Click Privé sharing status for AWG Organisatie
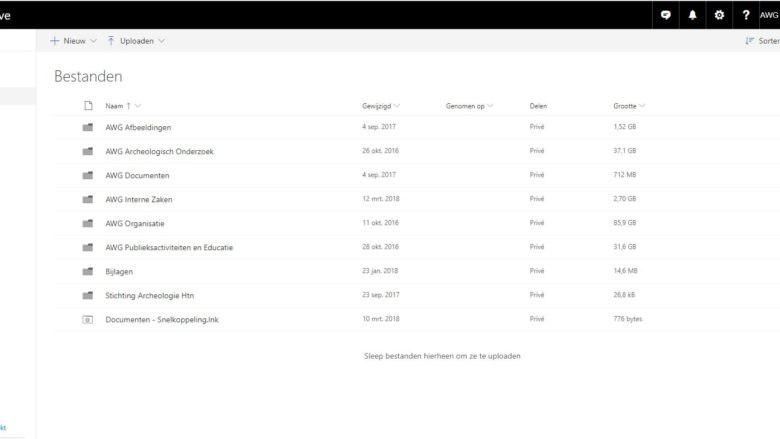Image resolution: width=780 pixels, height=439 pixels. pos(537,224)
